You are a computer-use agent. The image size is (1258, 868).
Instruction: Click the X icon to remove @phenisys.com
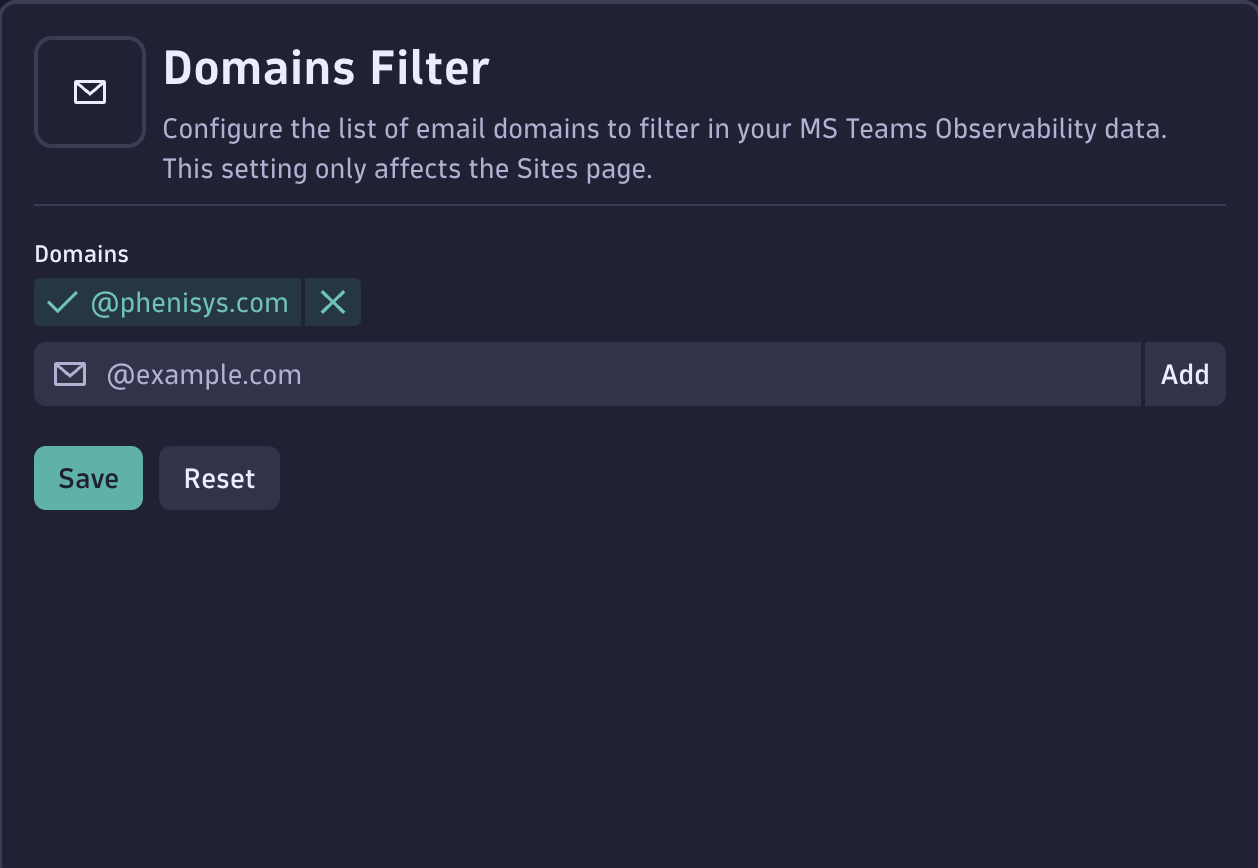(x=333, y=302)
